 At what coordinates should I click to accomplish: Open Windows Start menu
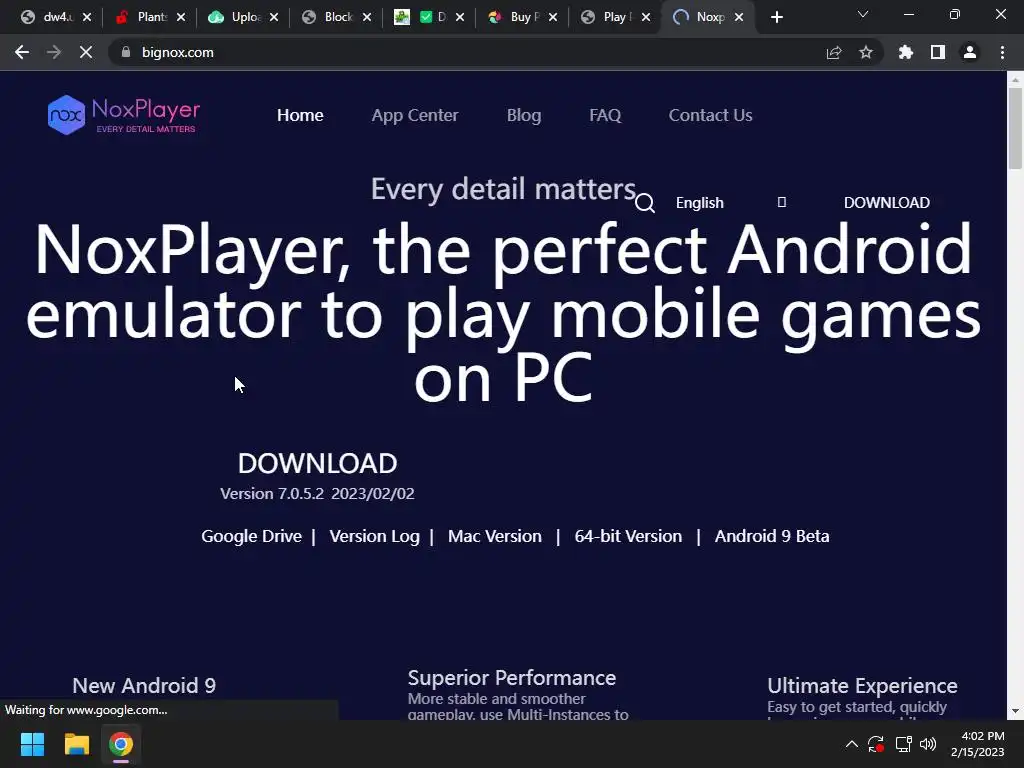(32, 744)
